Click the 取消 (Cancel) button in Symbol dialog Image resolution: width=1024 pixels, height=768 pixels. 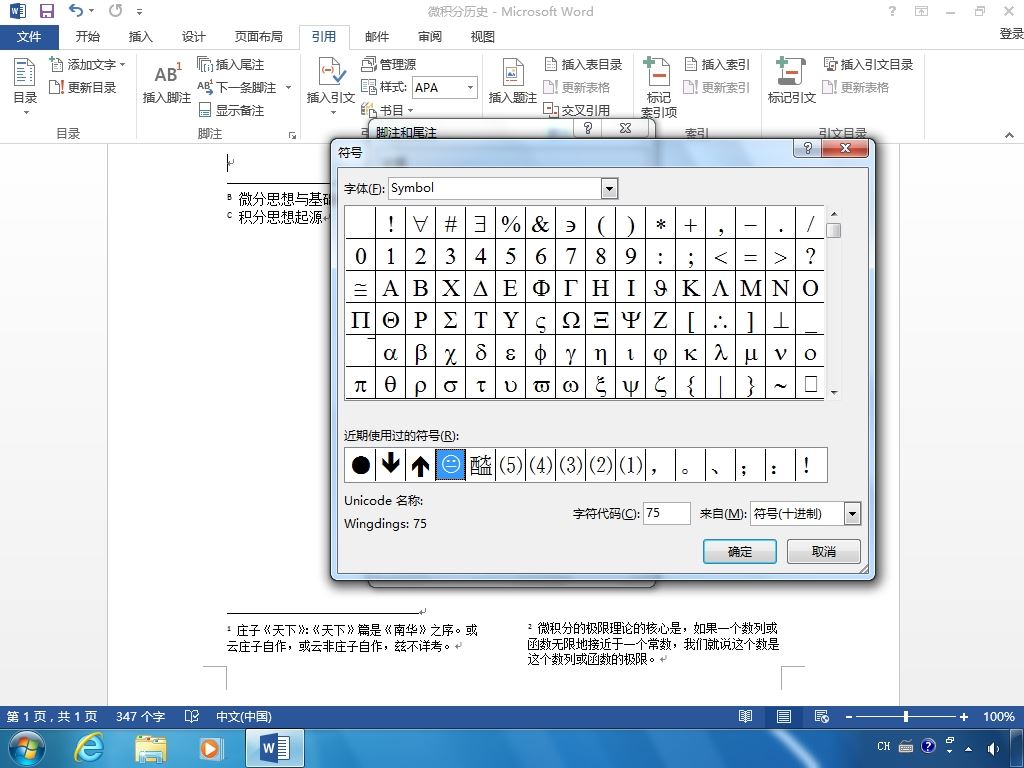pyautogui.click(x=824, y=551)
